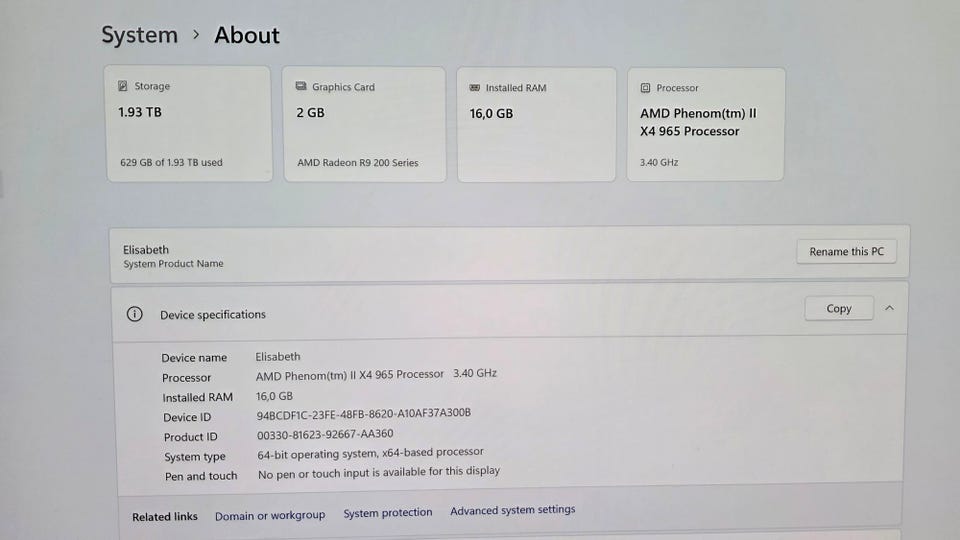Image resolution: width=960 pixels, height=540 pixels.
Task: Click the Storage disk icon
Action: click(x=122, y=86)
